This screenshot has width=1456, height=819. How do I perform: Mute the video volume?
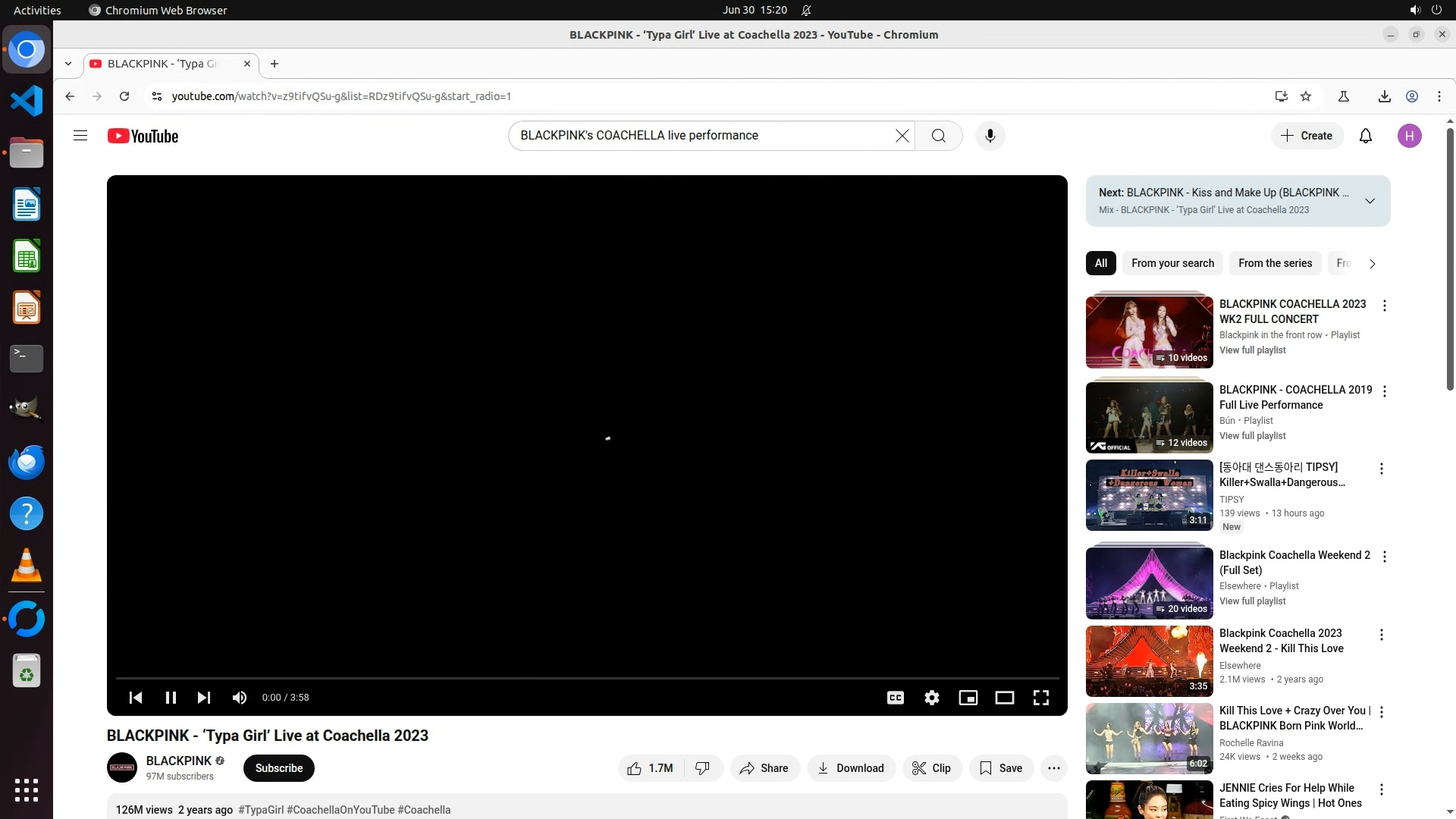coord(239,698)
